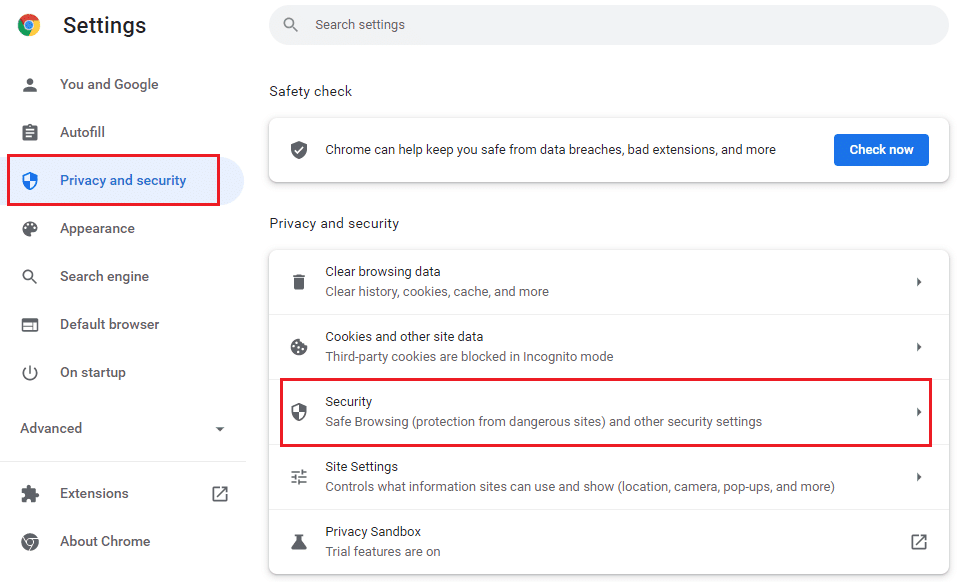
Task: Click the Settings page title
Action: click(x=104, y=25)
